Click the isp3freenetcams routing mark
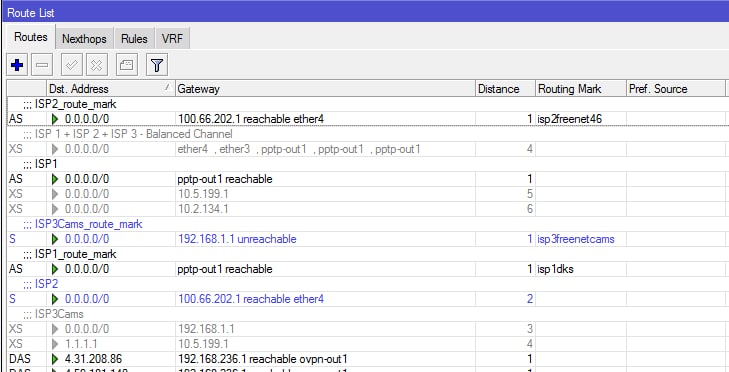The image size is (729, 372). click(576, 239)
